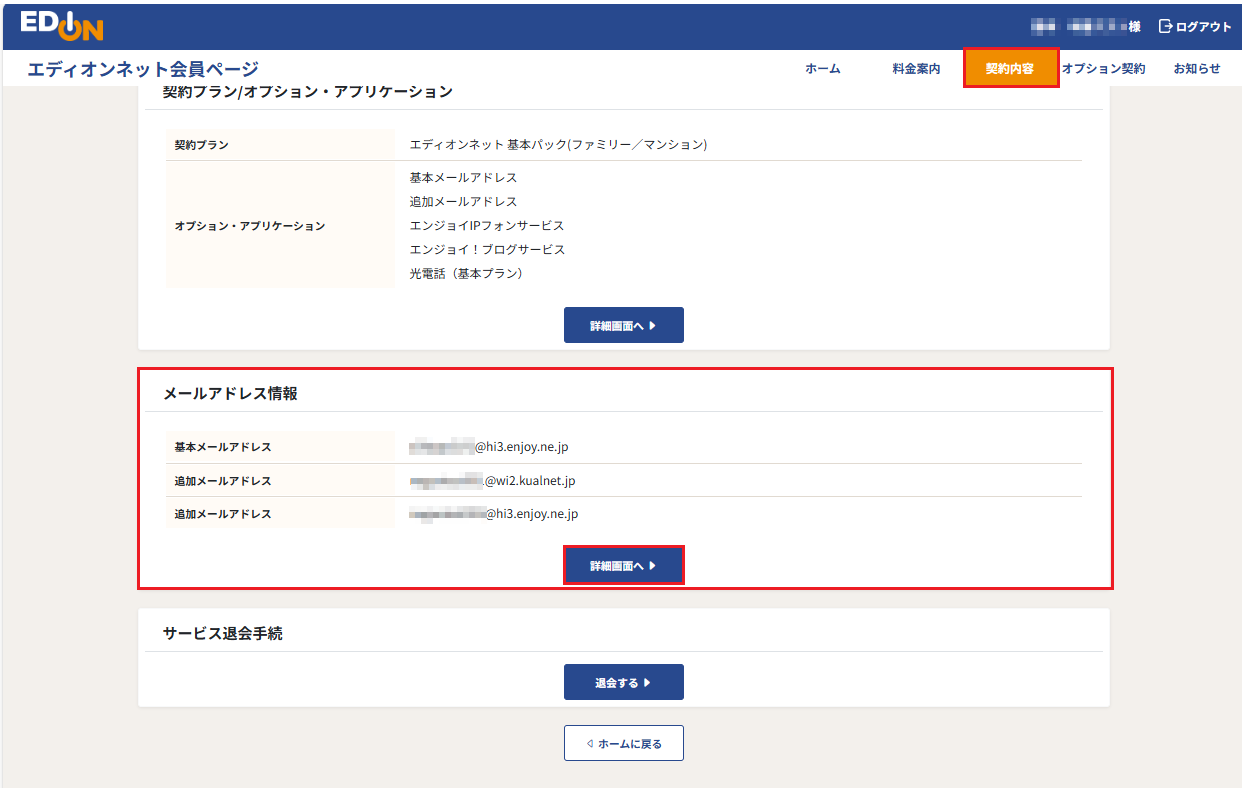Click the 退会する button
Image resolution: width=1242 pixels, height=788 pixels.
624,681
